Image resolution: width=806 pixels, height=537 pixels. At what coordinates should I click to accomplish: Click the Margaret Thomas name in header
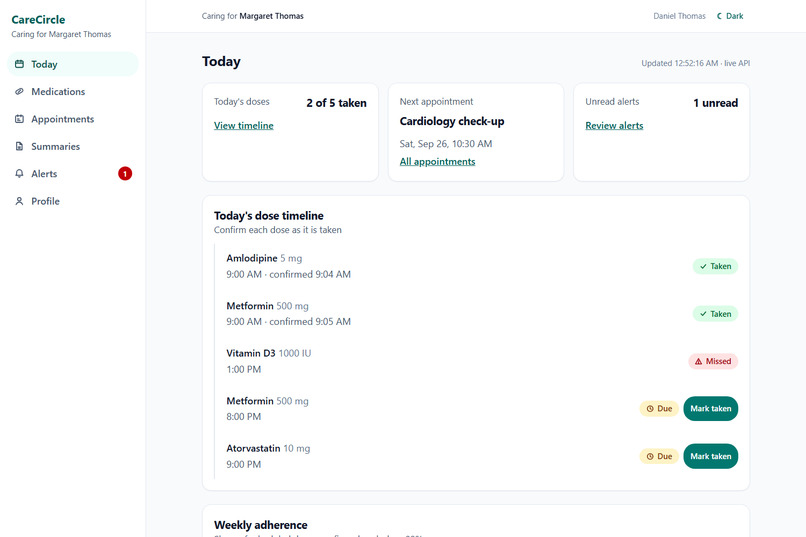(x=271, y=16)
